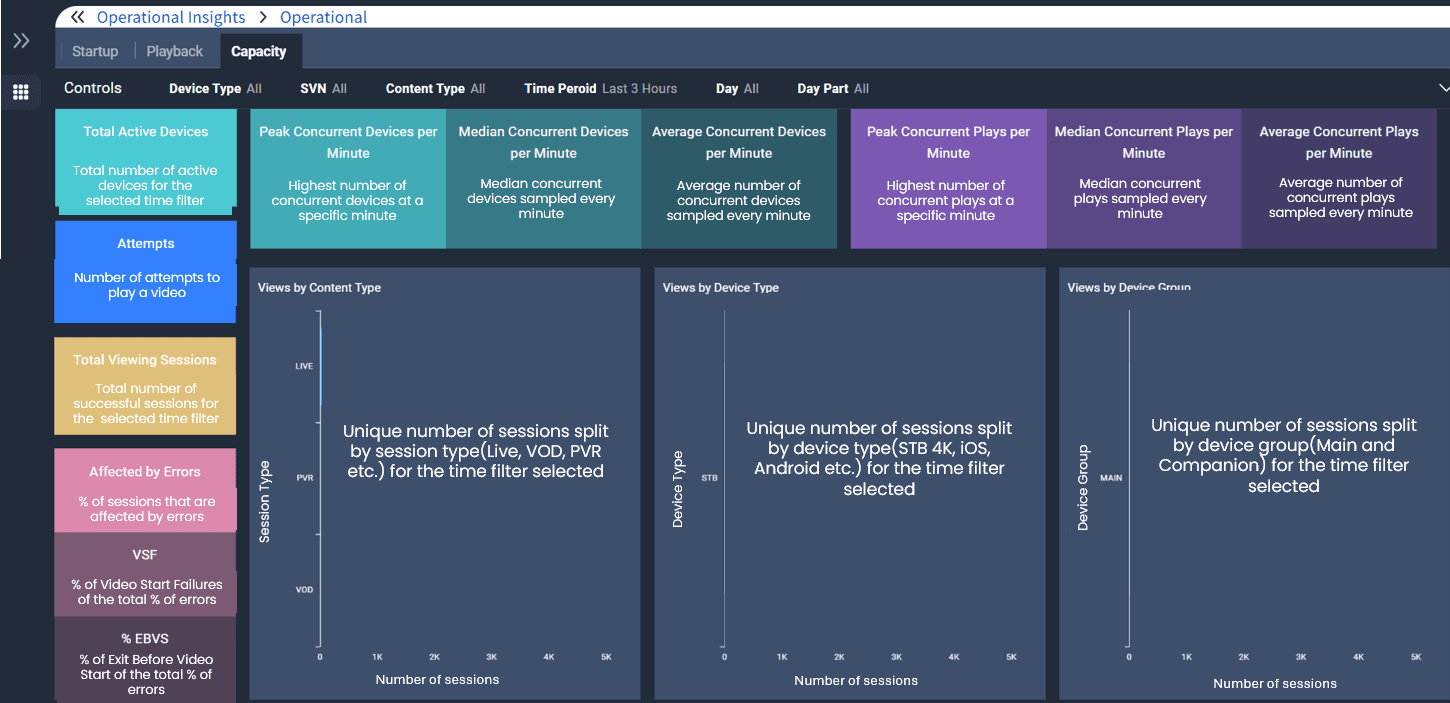Image resolution: width=1450 pixels, height=703 pixels.
Task: Open the Day Part filter dropdown
Action: click(832, 89)
